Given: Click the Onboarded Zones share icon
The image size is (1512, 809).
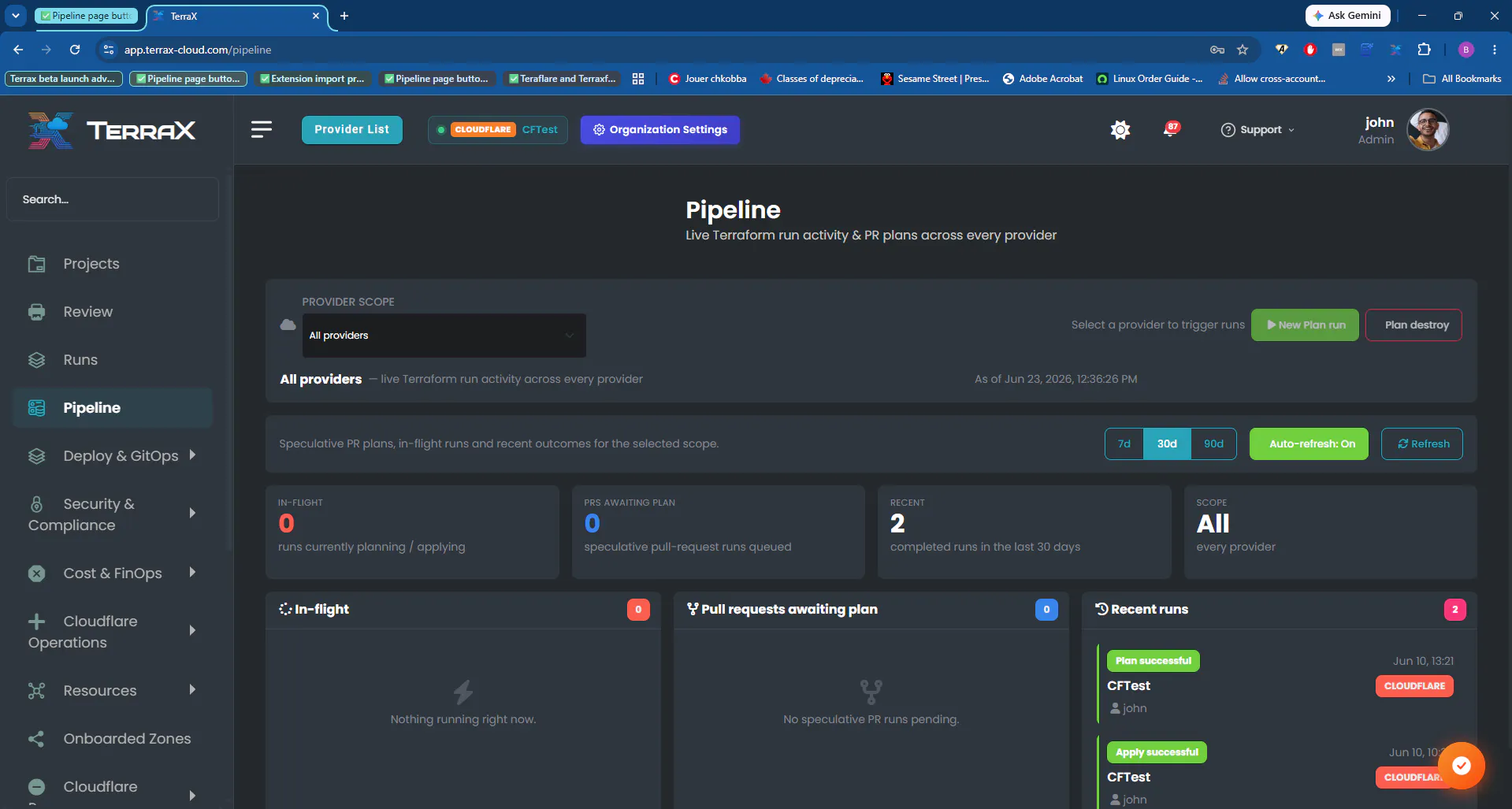Looking at the screenshot, I should 37,739.
